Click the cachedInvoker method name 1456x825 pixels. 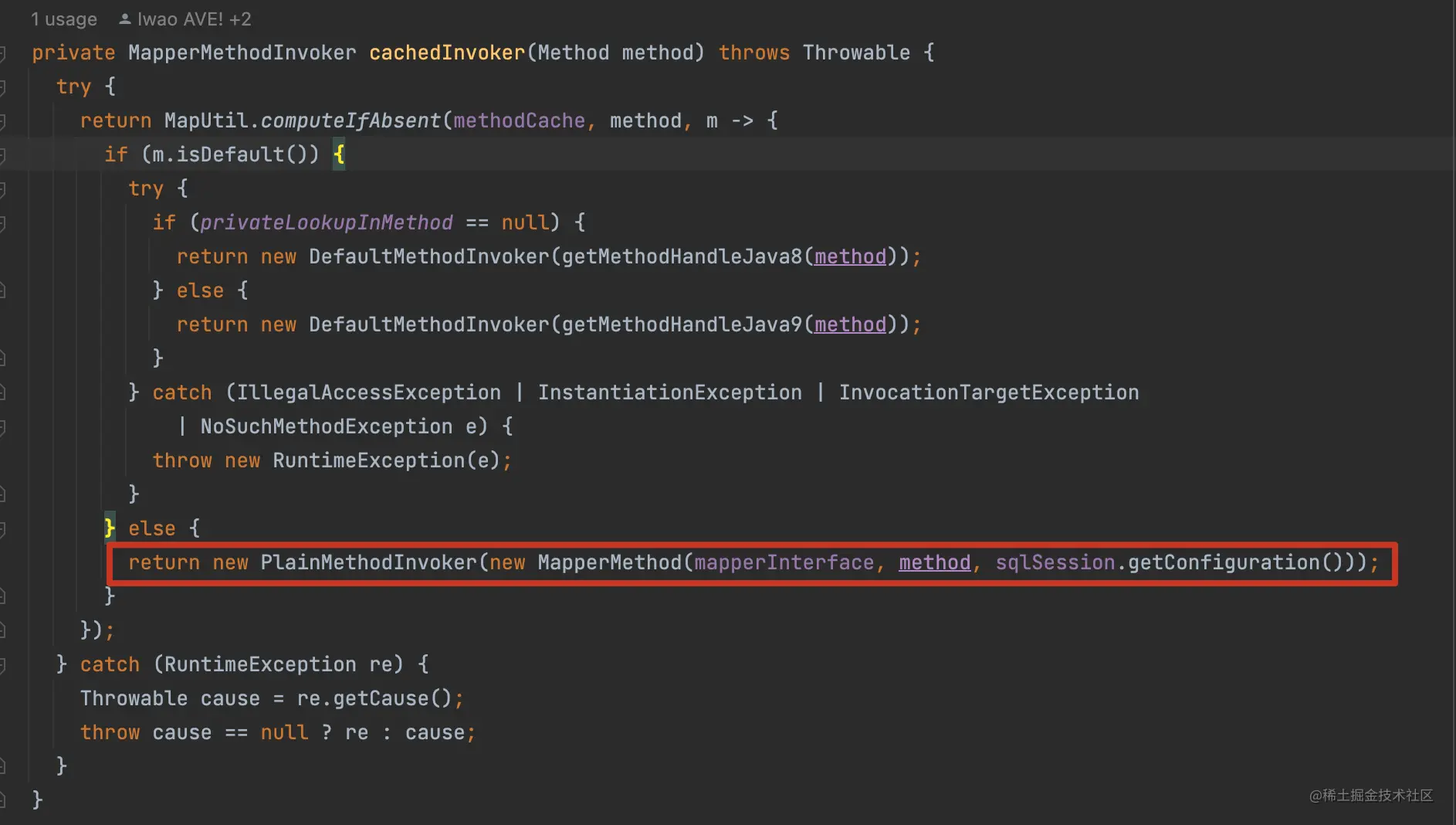tap(446, 53)
